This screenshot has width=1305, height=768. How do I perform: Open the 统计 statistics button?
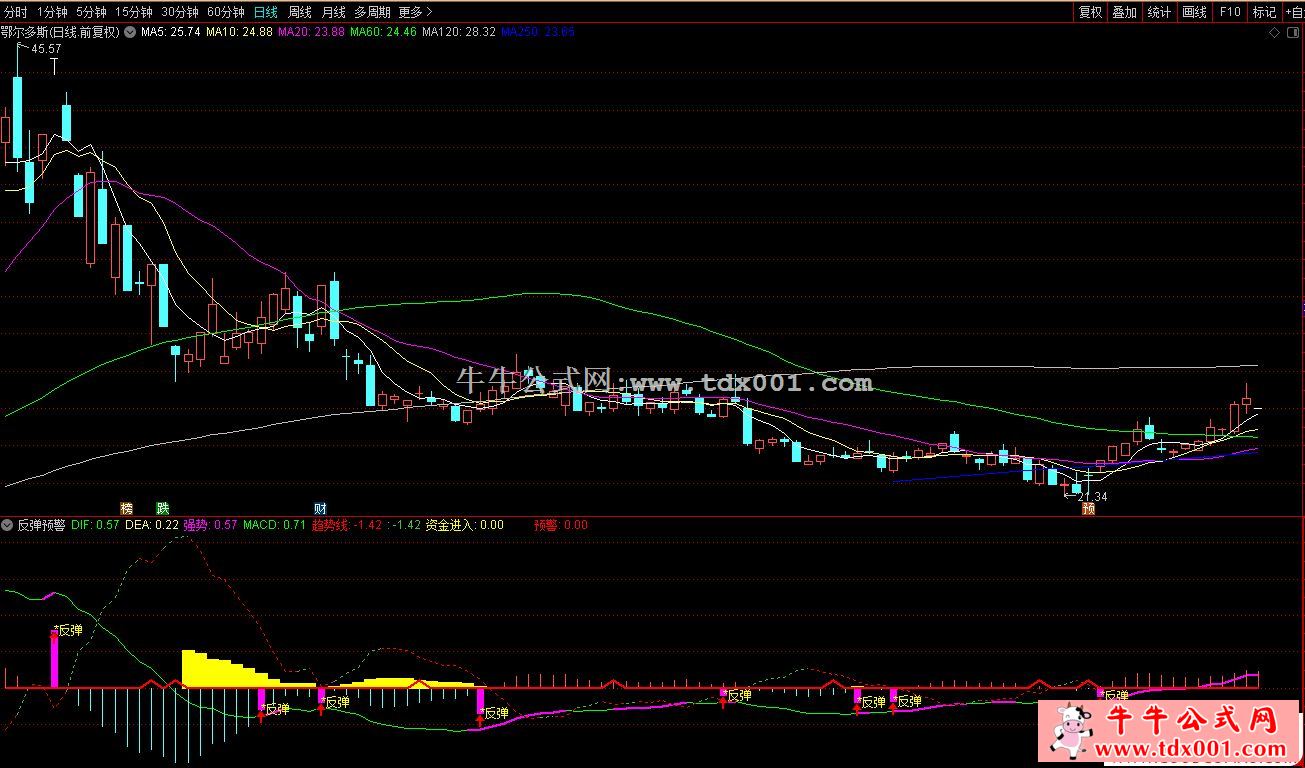click(1160, 12)
